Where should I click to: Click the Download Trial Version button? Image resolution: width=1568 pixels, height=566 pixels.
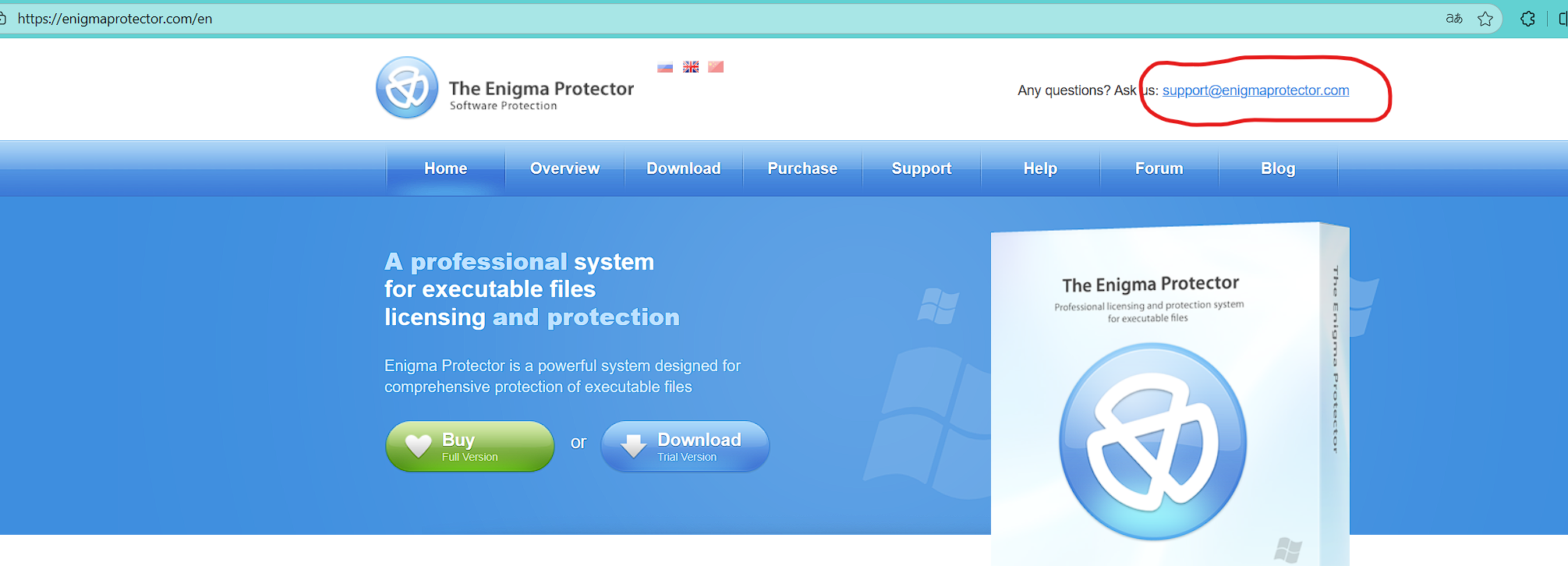pos(685,446)
